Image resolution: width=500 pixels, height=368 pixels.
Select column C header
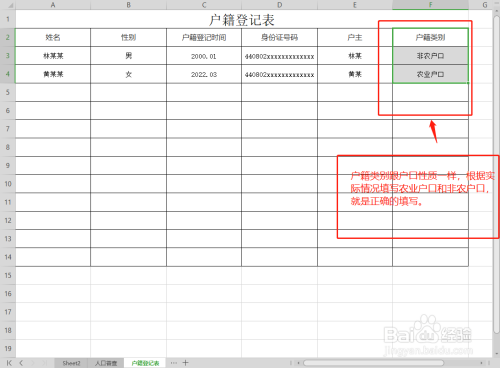coord(204,5)
